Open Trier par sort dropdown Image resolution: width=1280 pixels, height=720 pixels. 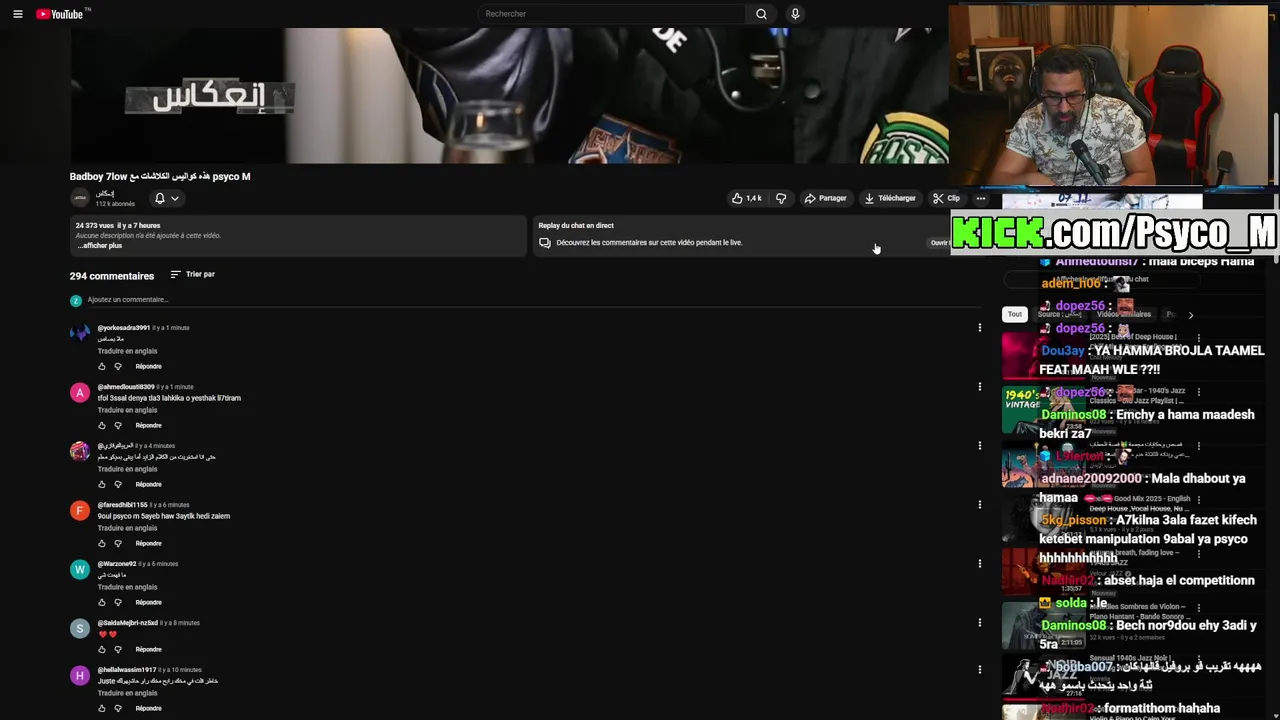point(192,274)
